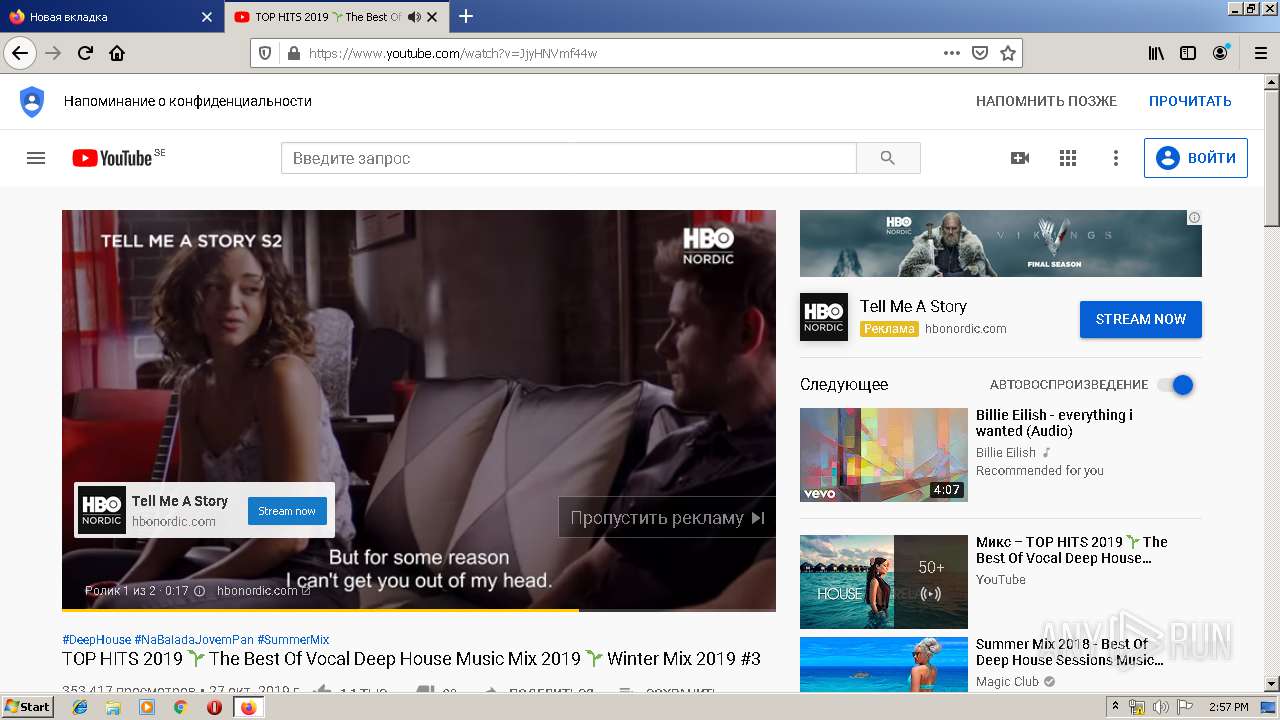Open the Windows Explorer folder taskbar icon

(113, 707)
